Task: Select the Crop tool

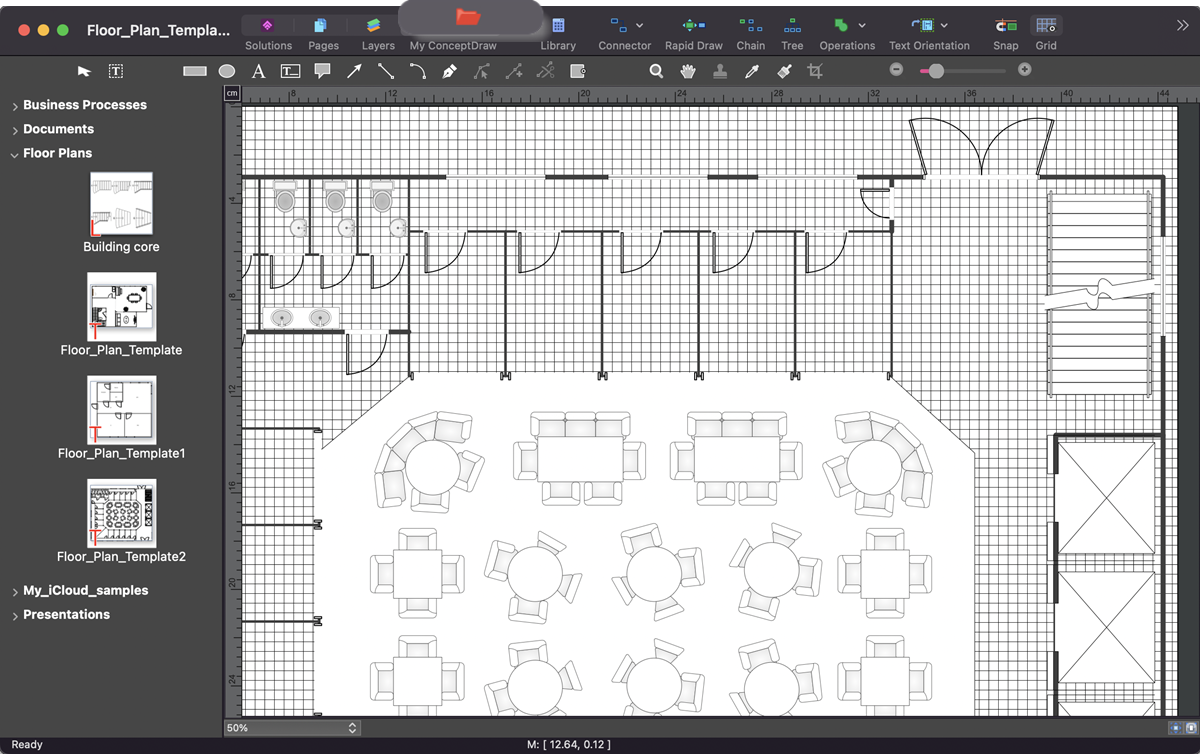Action: pyautogui.click(x=816, y=71)
